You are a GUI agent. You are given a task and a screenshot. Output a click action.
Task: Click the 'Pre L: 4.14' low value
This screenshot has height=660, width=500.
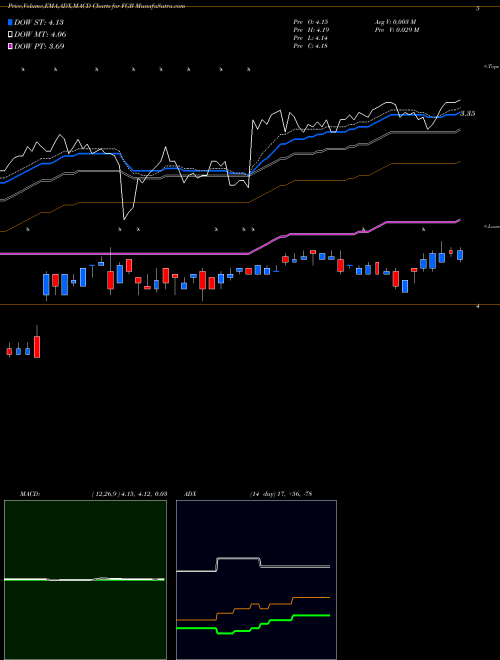coord(311,38)
